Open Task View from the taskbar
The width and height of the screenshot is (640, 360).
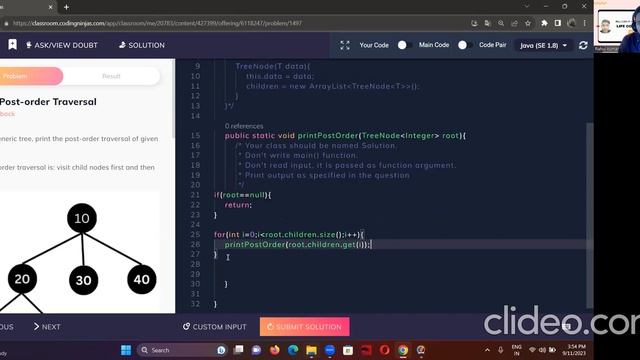coord(238,350)
